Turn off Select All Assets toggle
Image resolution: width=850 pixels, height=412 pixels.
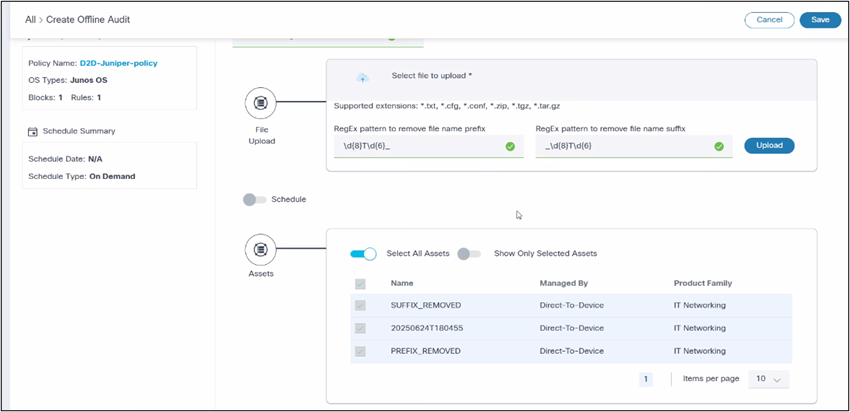[x=363, y=254]
